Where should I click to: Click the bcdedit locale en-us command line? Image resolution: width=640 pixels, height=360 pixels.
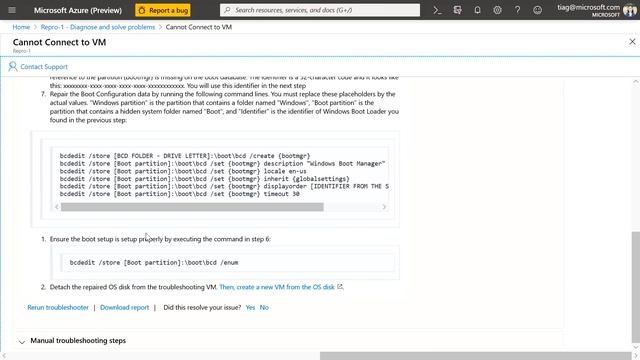pos(183,171)
